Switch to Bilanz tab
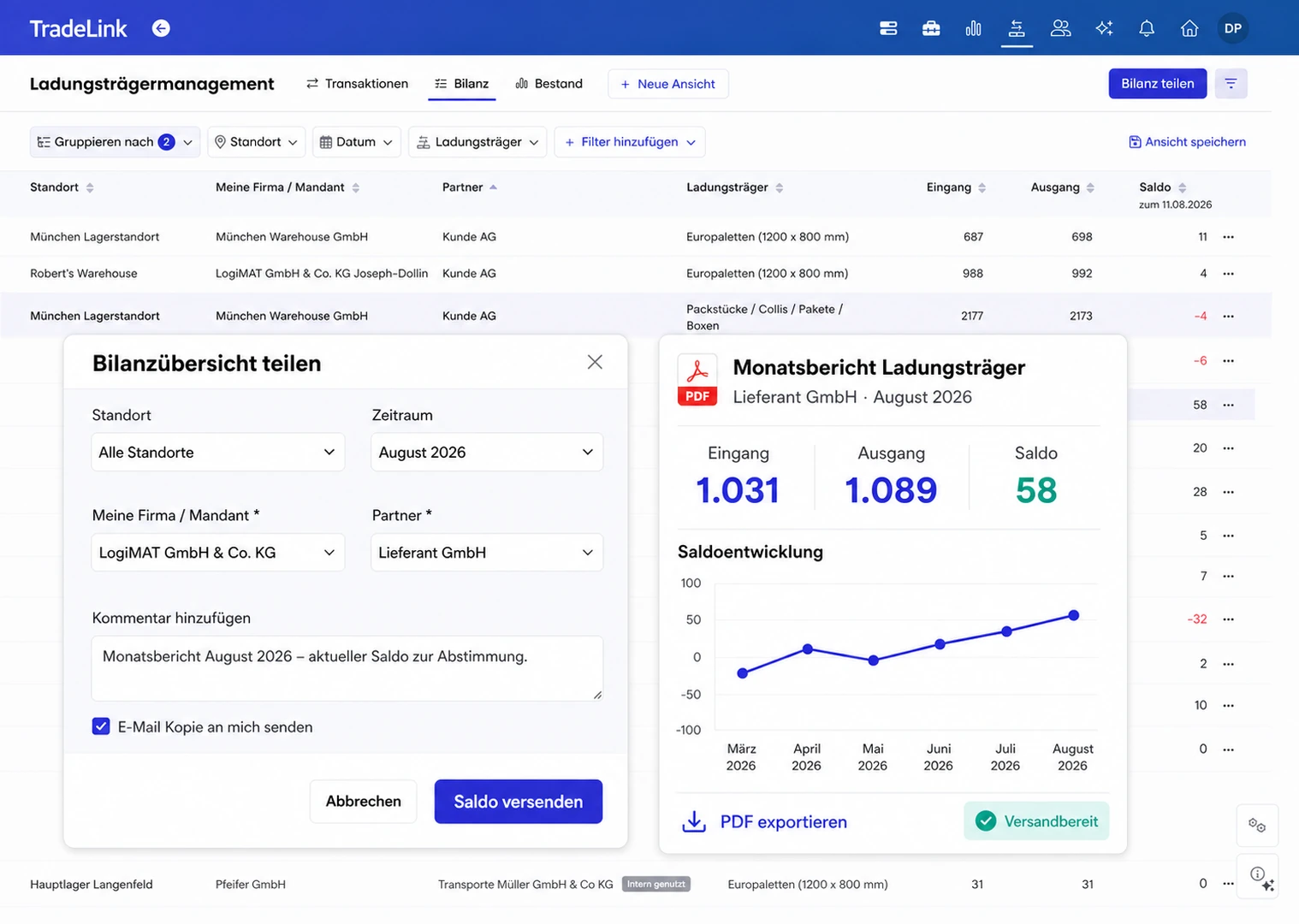 [x=462, y=83]
